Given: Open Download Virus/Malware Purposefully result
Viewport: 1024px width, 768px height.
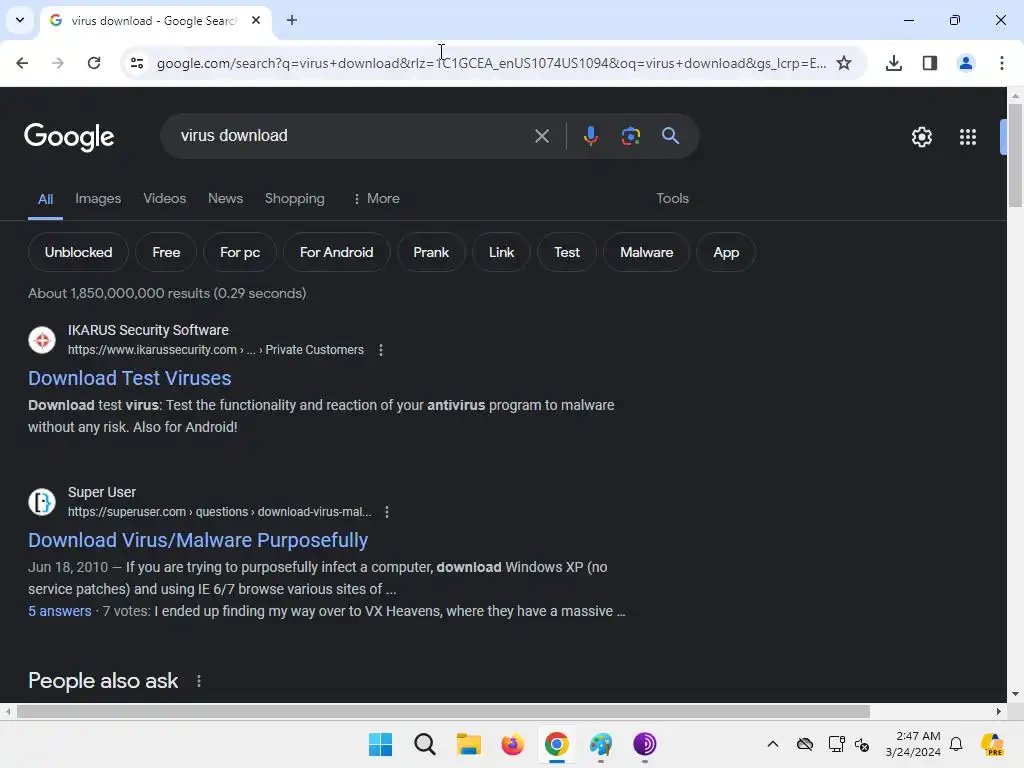Looking at the screenshot, I should coord(198,540).
